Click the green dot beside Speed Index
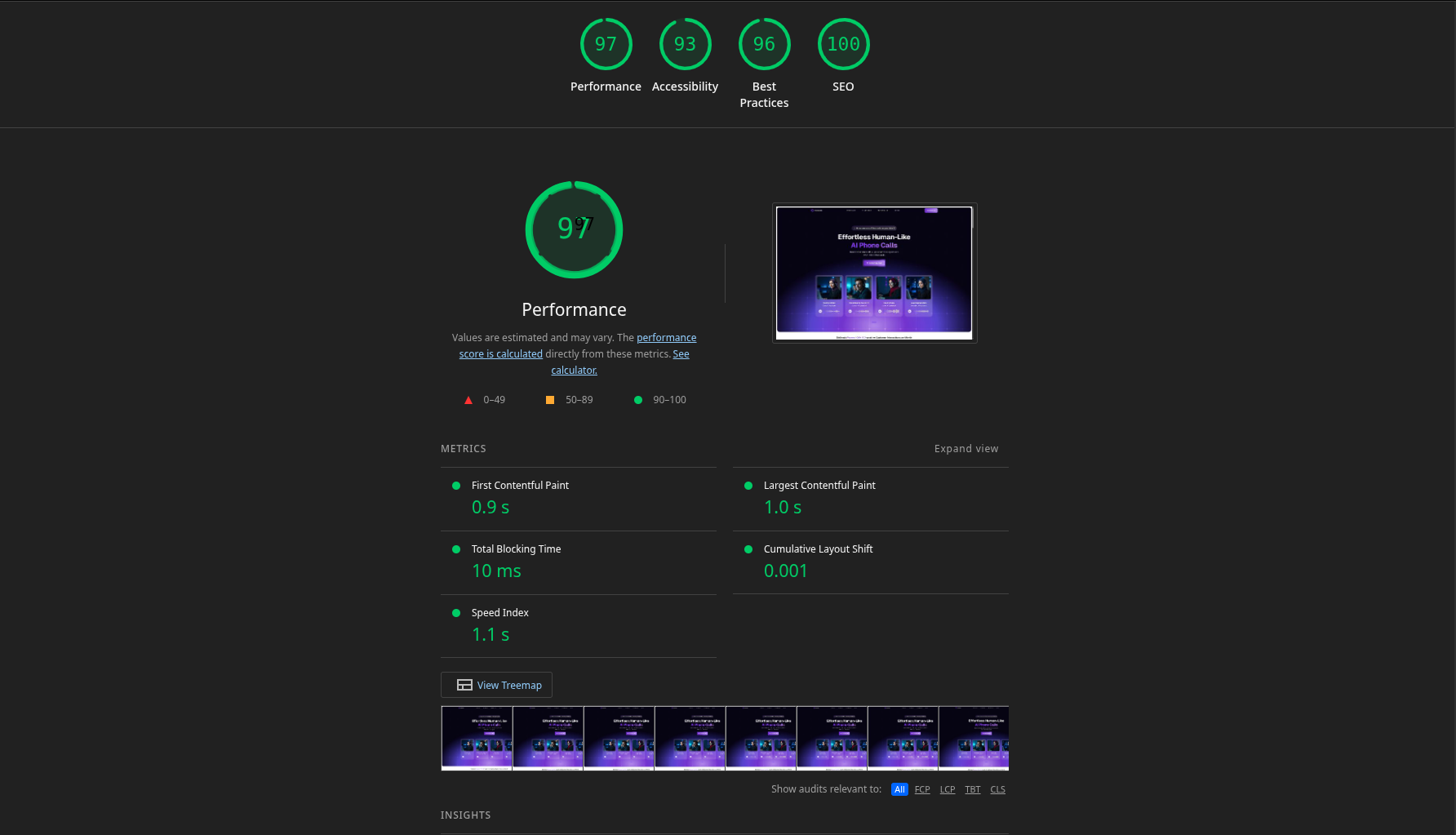1456x835 pixels. pyautogui.click(x=456, y=613)
